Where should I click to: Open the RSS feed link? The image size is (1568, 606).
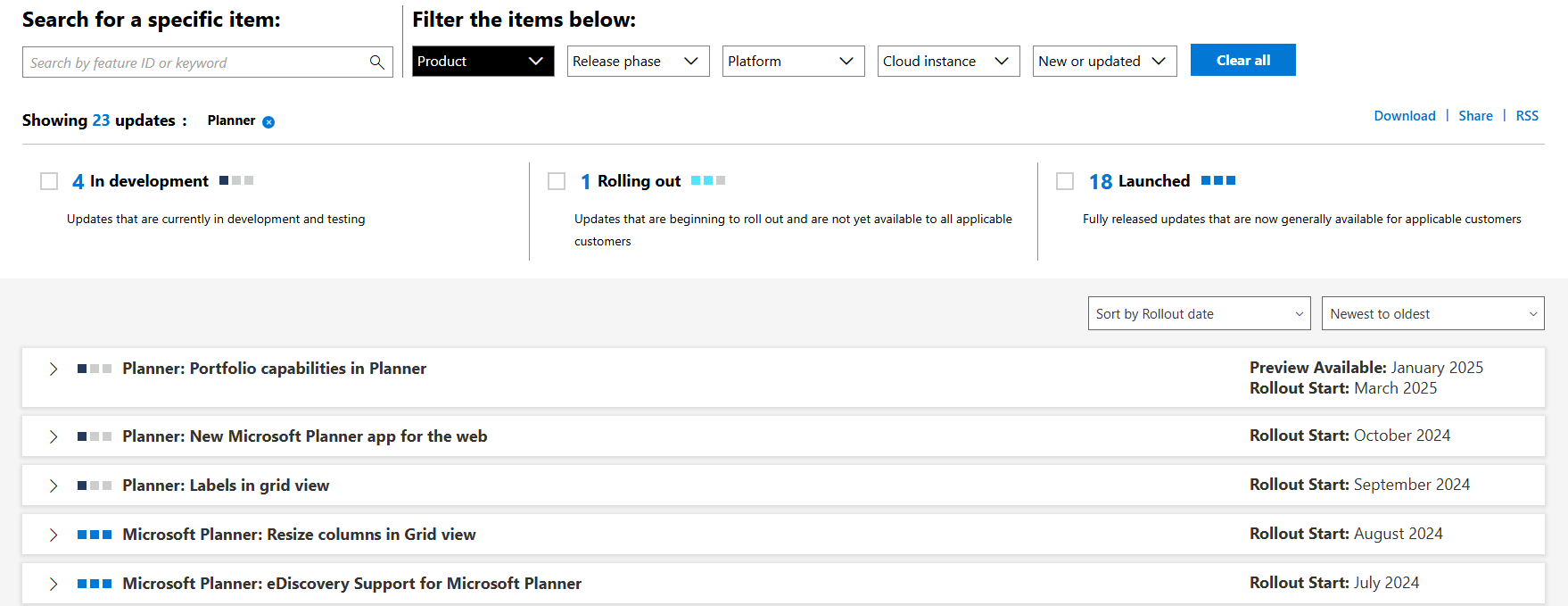(x=1527, y=116)
